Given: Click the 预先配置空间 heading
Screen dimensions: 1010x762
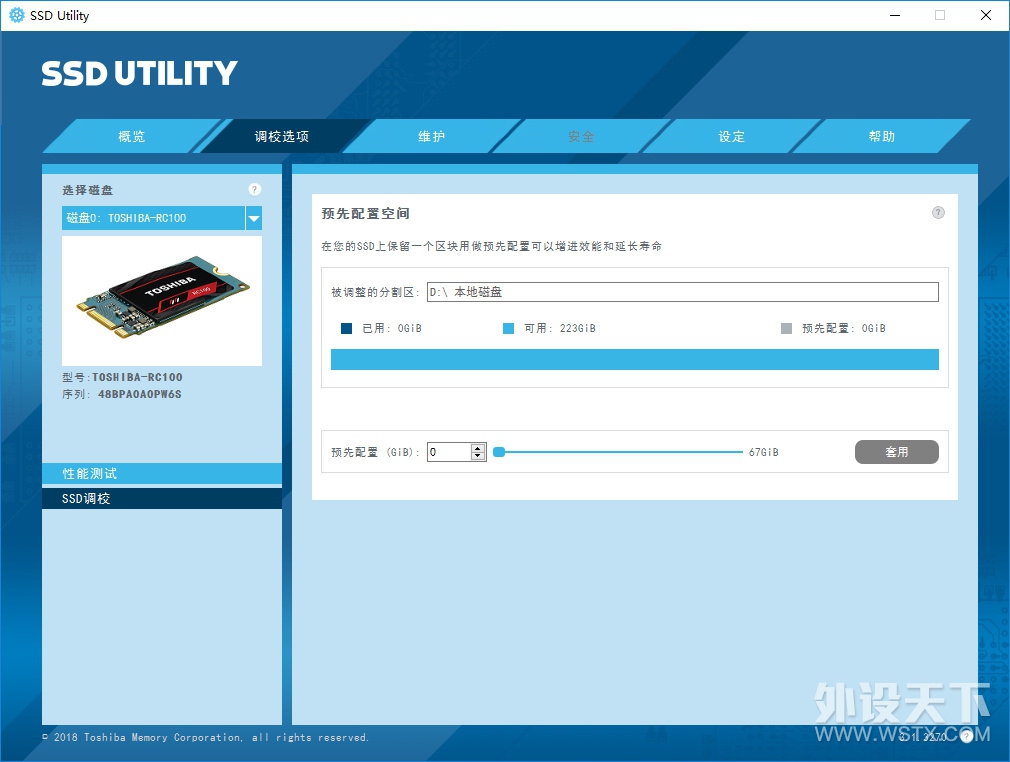Looking at the screenshot, I should click(x=365, y=213).
